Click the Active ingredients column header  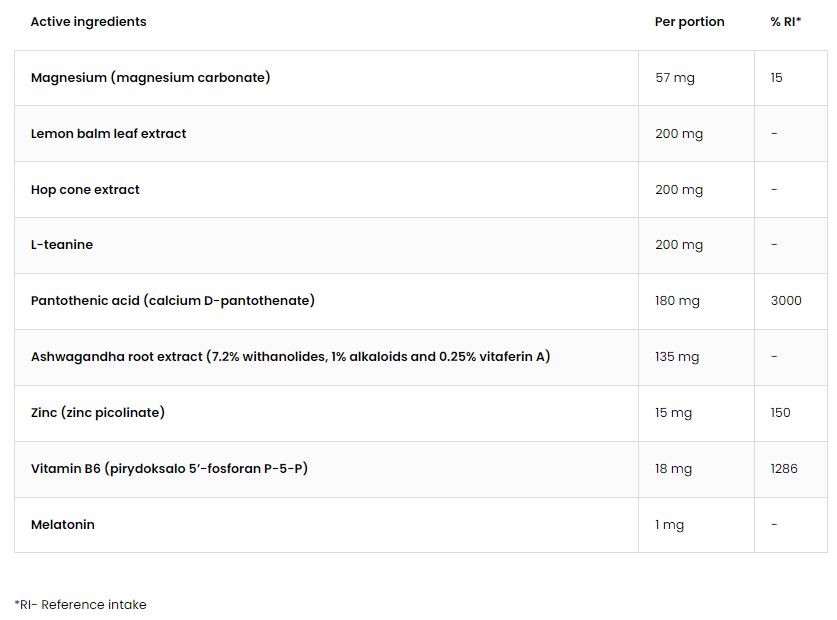click(x=88, y=21)
